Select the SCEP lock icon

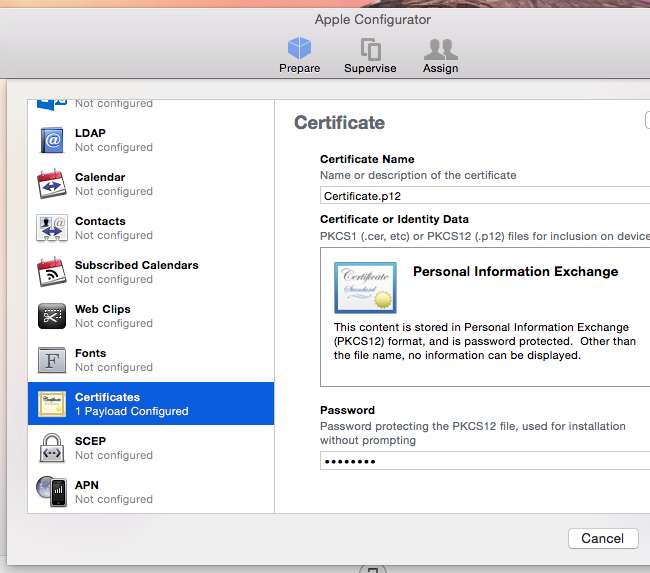pos(52,448)
